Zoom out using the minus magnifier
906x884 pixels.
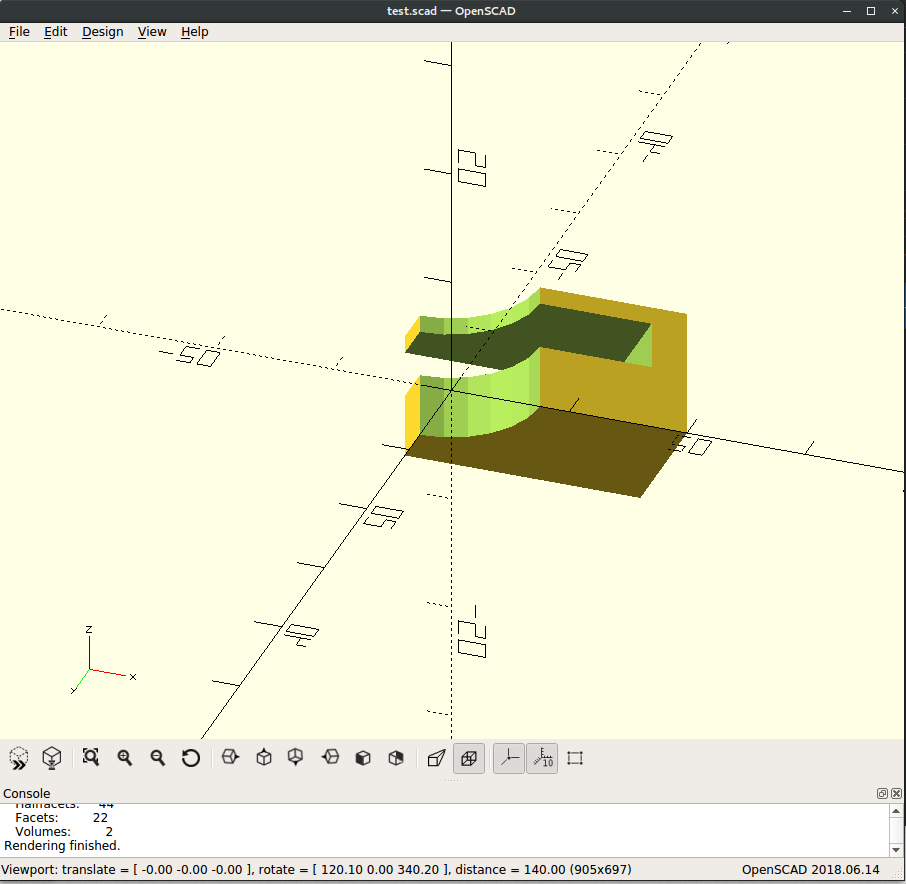(158, 758)
